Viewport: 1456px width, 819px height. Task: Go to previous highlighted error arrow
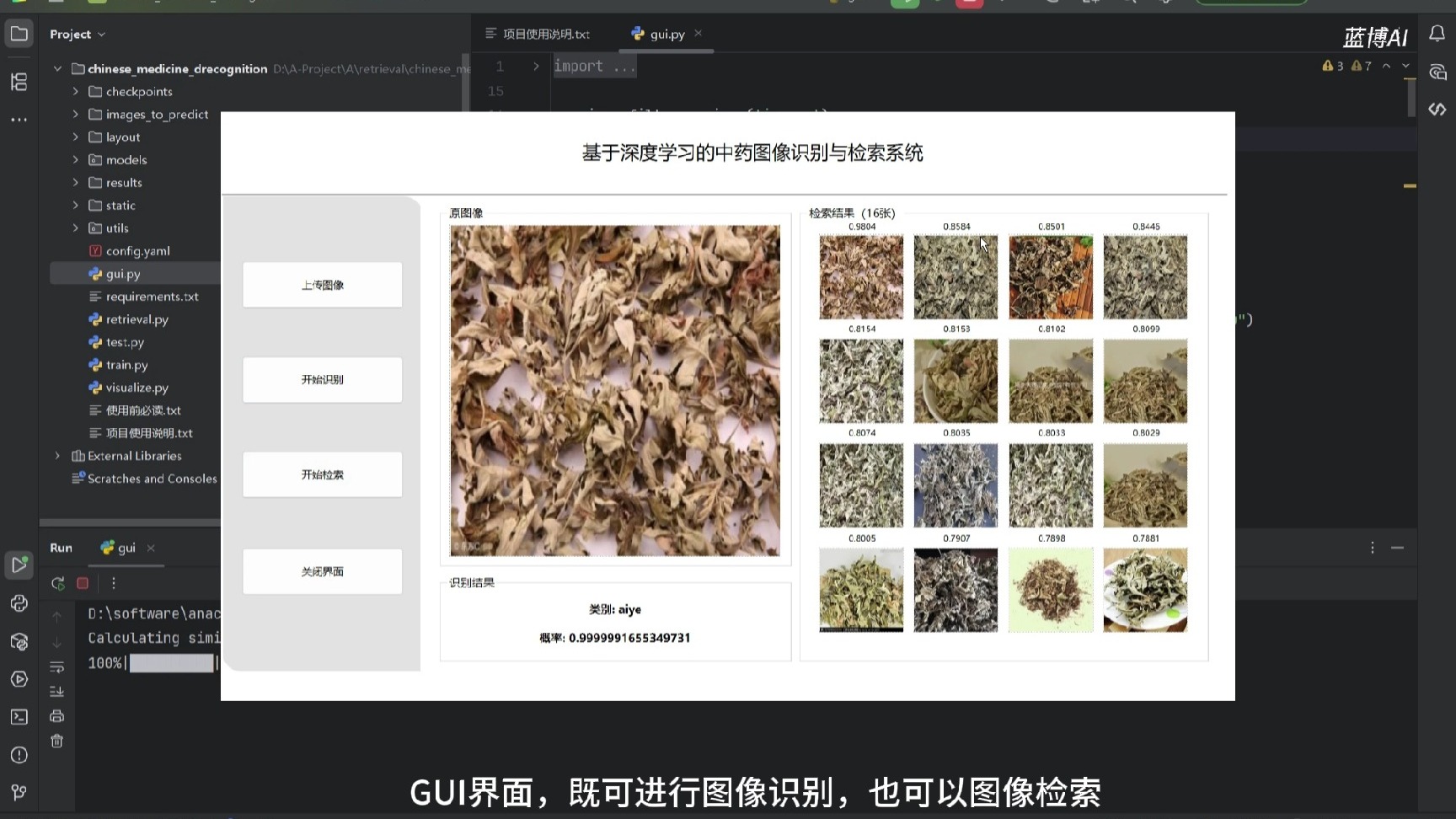point(1386,66)
